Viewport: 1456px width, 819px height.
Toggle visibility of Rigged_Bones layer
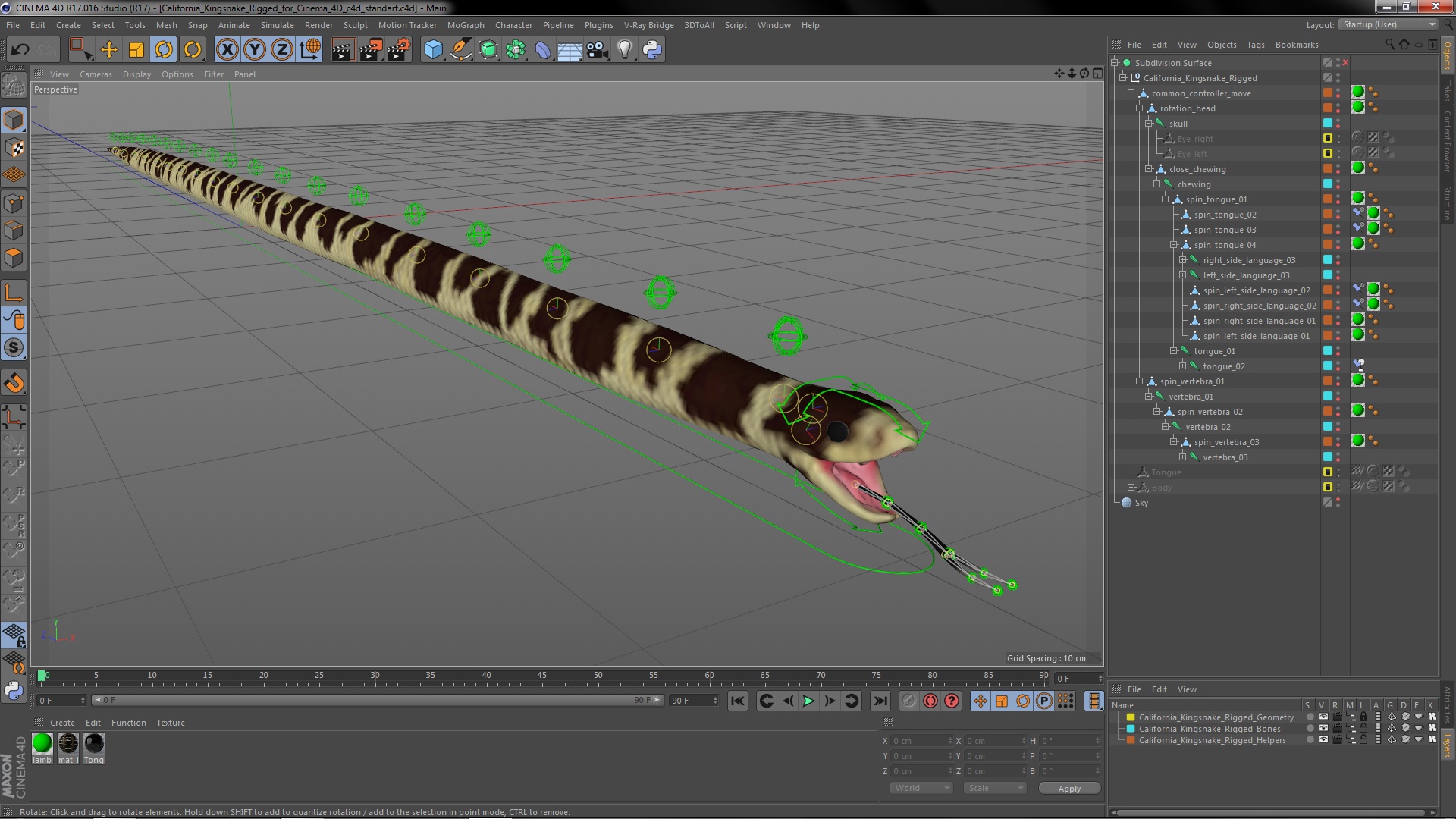click(1323, 729)
